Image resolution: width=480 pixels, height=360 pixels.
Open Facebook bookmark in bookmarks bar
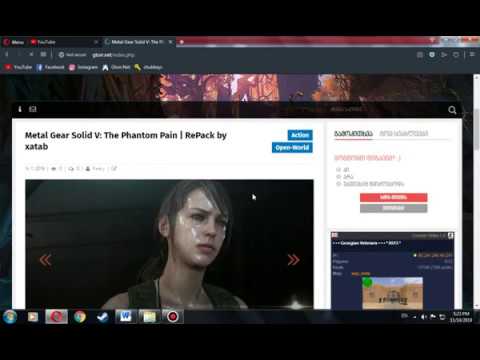tap(50, 67)
